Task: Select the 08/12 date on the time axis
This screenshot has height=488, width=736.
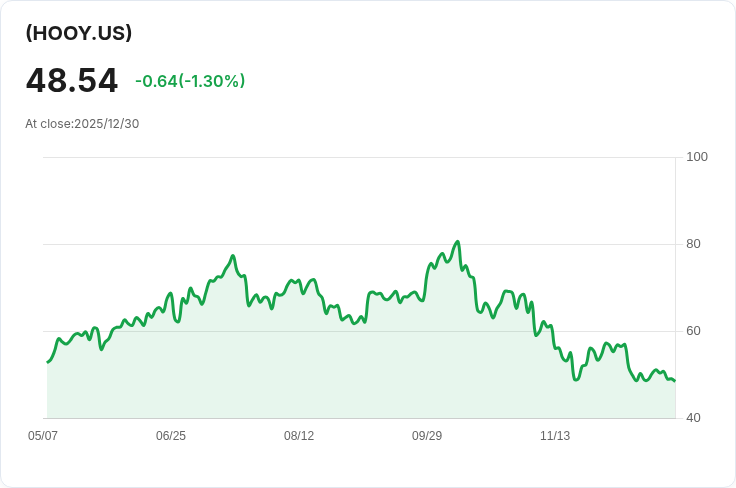Action: click(299, 436)
